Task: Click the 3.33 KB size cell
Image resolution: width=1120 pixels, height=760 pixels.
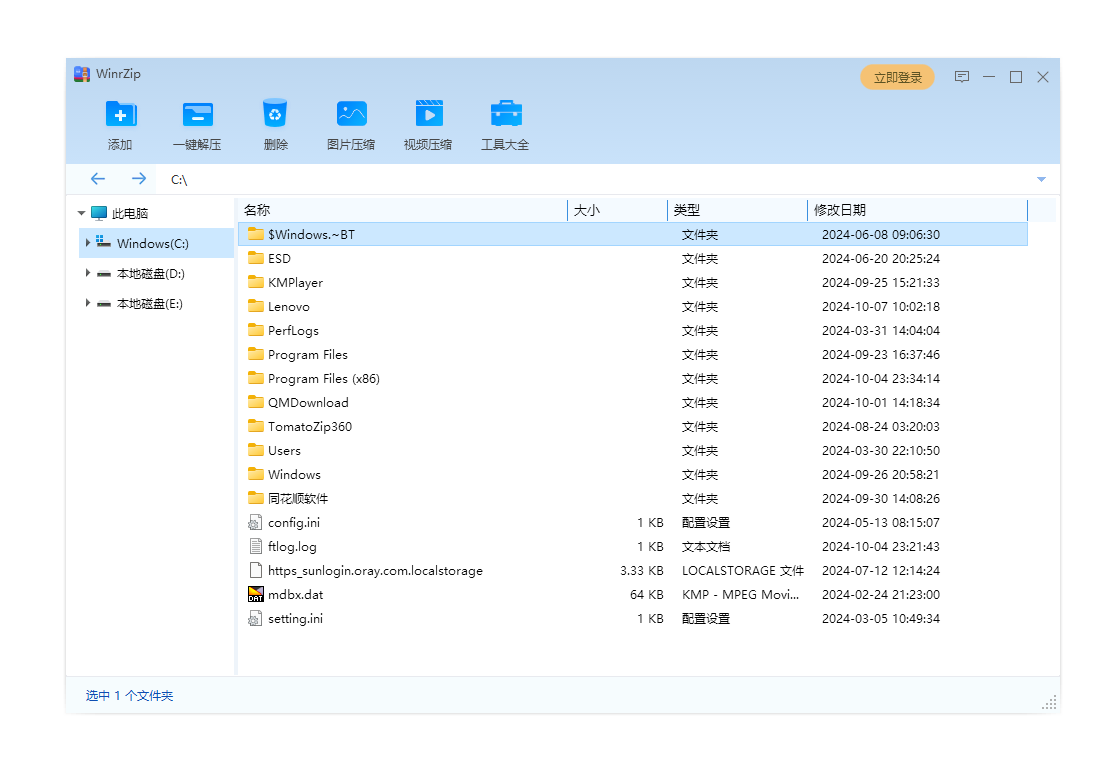Action: click(x=641, y=571)
